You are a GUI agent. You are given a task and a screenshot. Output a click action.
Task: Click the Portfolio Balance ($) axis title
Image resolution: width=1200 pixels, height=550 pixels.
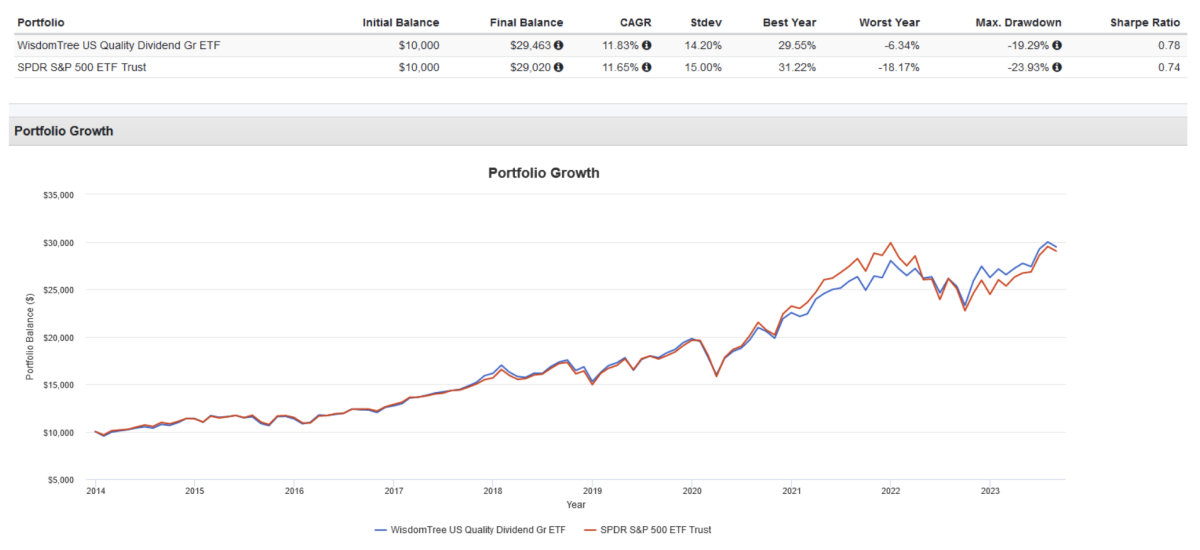coord(31,337)
